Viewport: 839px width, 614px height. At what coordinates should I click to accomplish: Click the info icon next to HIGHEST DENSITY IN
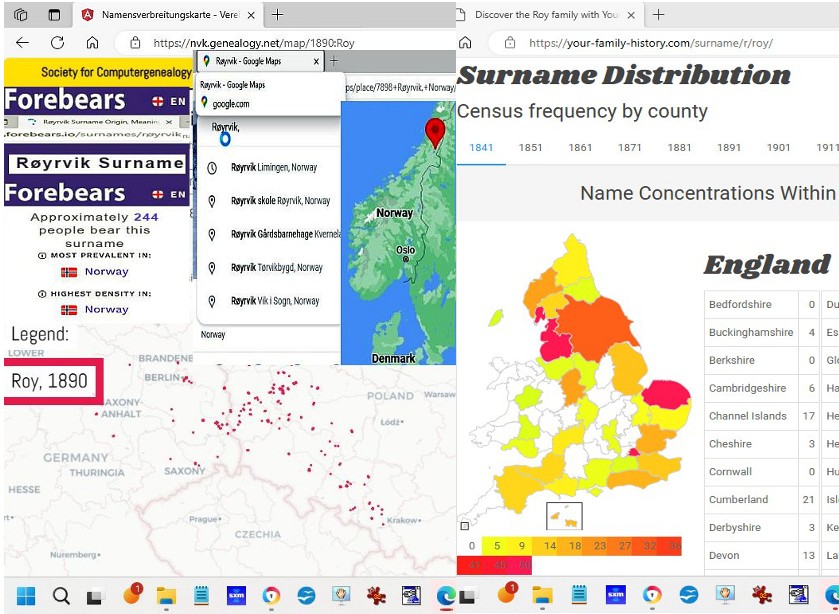[x=42, y=294]
